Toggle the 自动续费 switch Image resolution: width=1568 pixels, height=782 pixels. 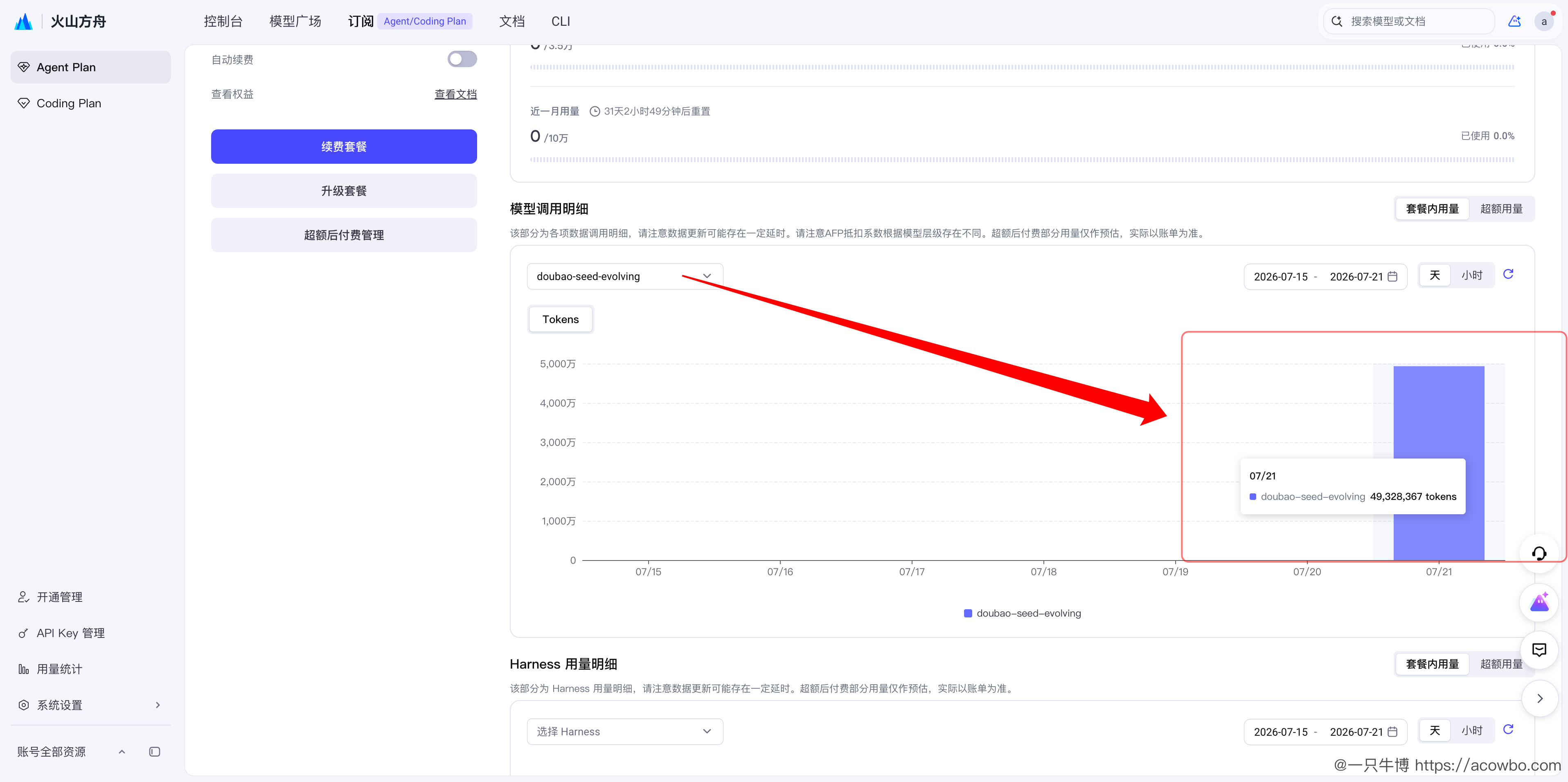(462, 59)
